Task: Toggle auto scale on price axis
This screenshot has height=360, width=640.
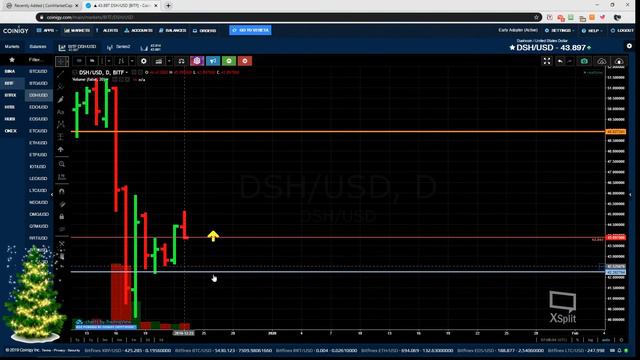Action: (606, 340)
